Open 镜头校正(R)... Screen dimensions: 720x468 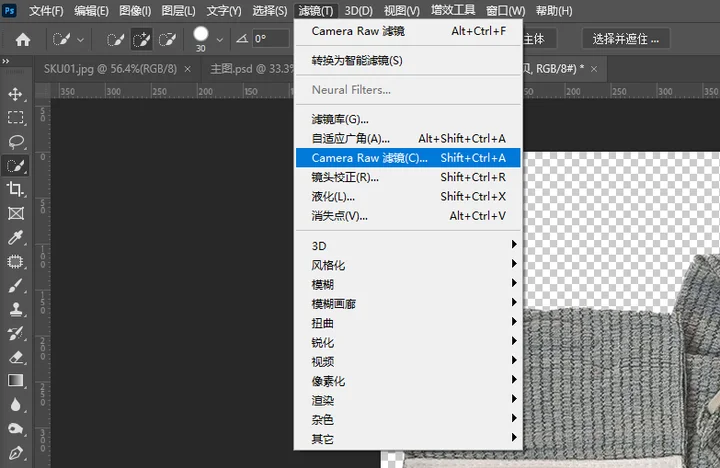coord(408,177)
